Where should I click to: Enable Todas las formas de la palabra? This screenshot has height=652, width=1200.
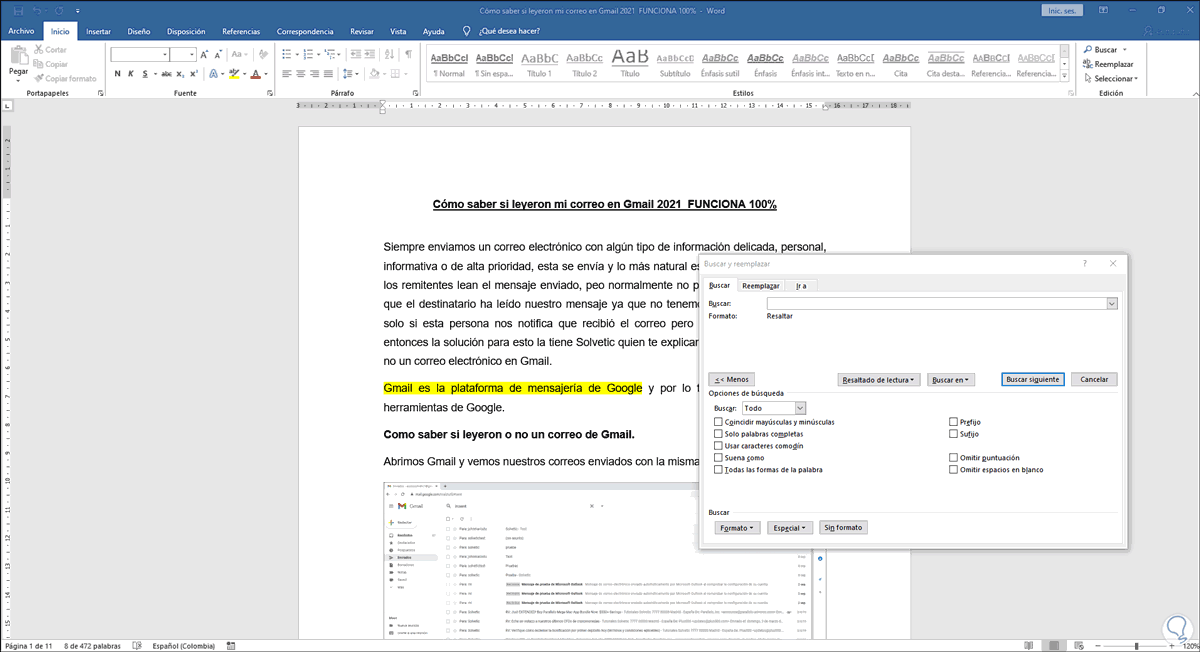tap(718, 469)
